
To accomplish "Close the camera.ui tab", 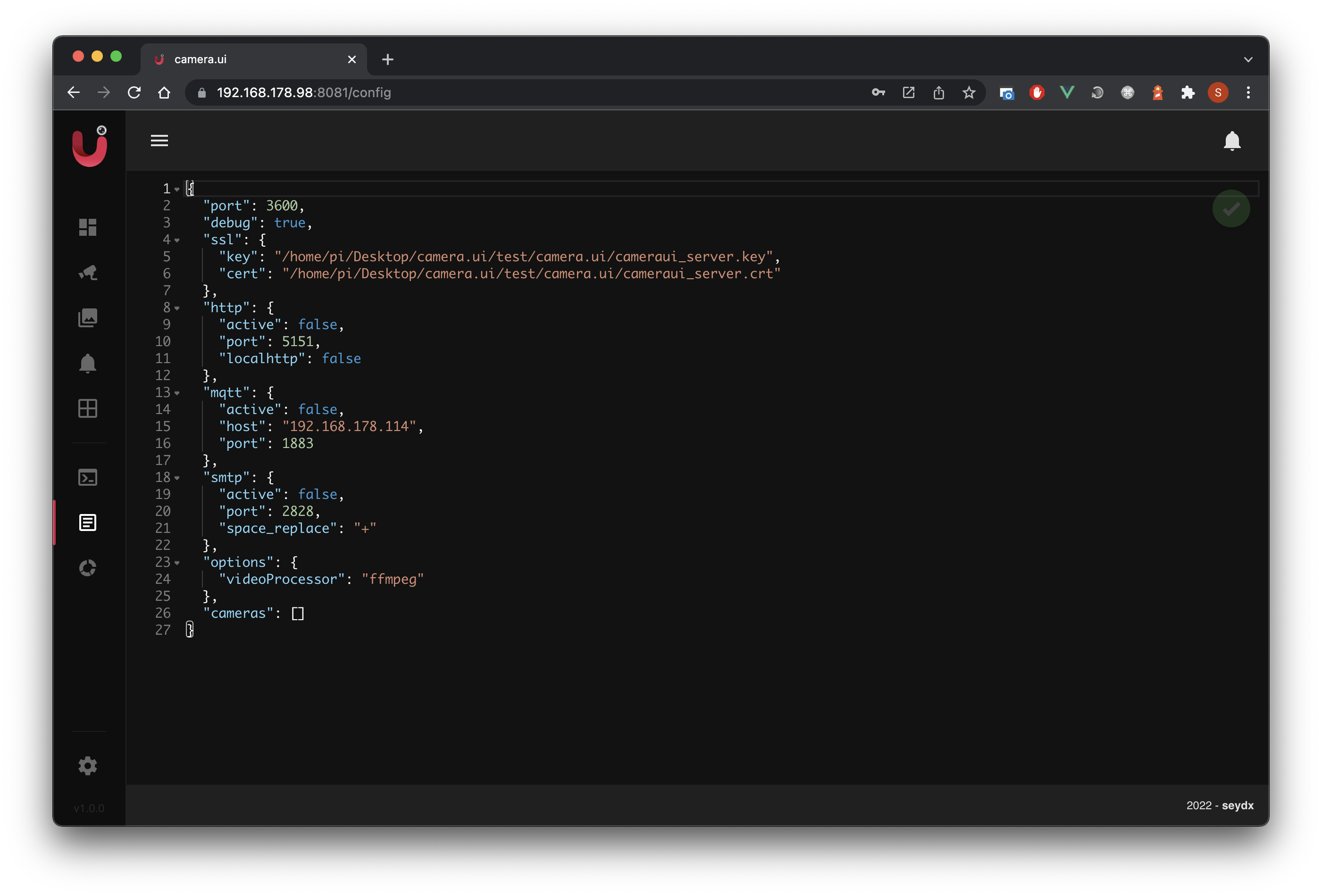I will [x=351, y=59].
